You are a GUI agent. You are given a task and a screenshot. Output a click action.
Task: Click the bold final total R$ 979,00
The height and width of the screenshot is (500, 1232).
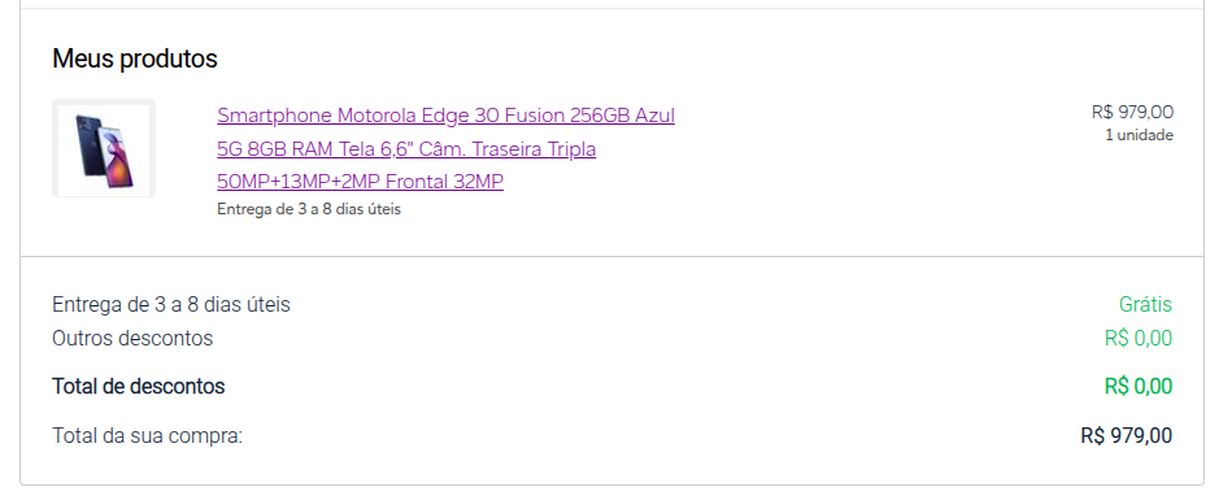pyautogui.click(x=1127, y=436)
